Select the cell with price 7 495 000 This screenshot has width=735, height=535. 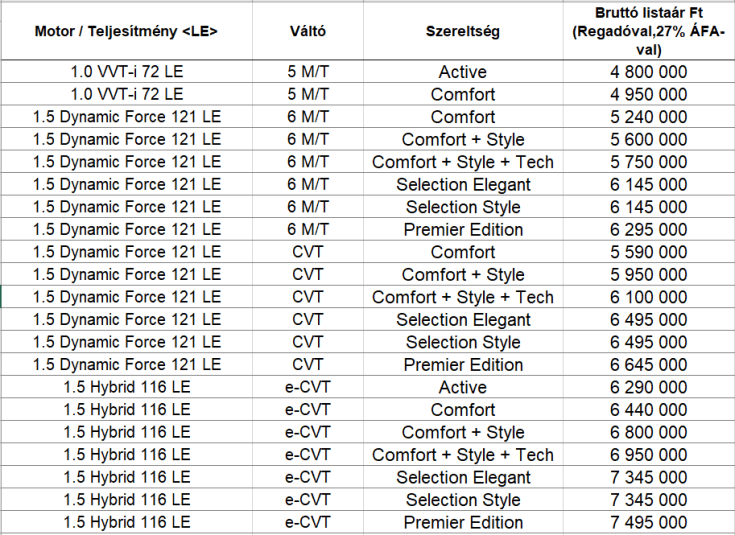[x=649, y=522]
